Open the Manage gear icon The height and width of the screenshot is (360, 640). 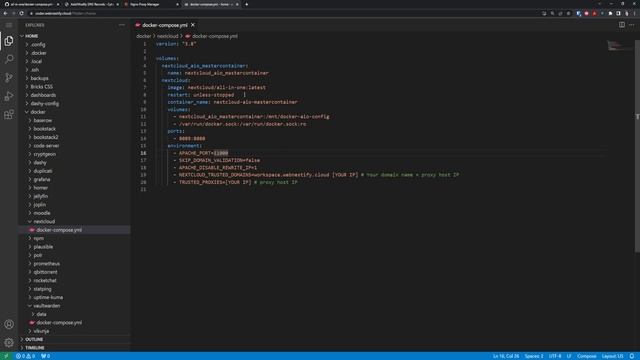(x=9, y=342)
